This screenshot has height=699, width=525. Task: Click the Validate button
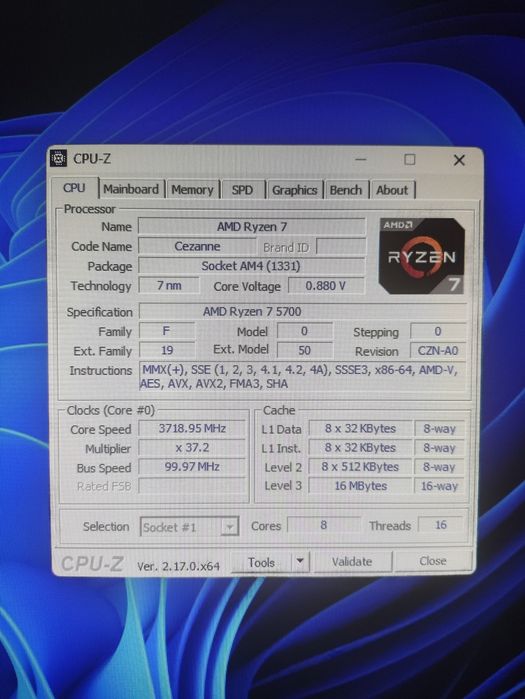[x=352, y=561]
